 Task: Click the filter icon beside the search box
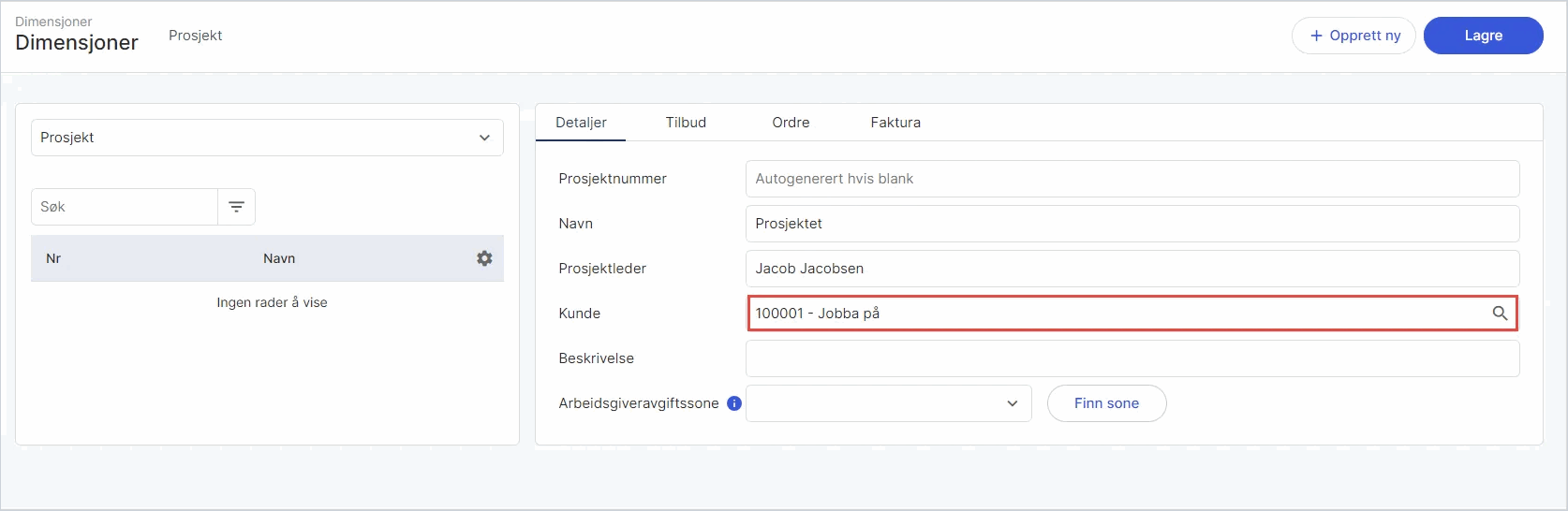(x=236, y=207)
